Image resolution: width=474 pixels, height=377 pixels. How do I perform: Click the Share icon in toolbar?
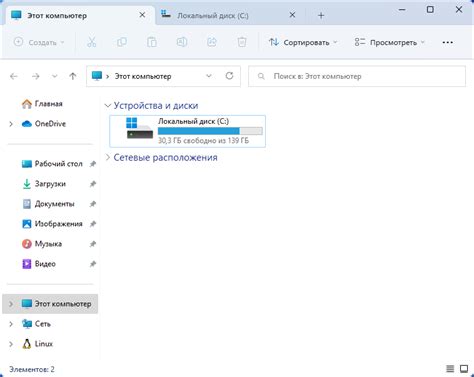click(212, 42)
